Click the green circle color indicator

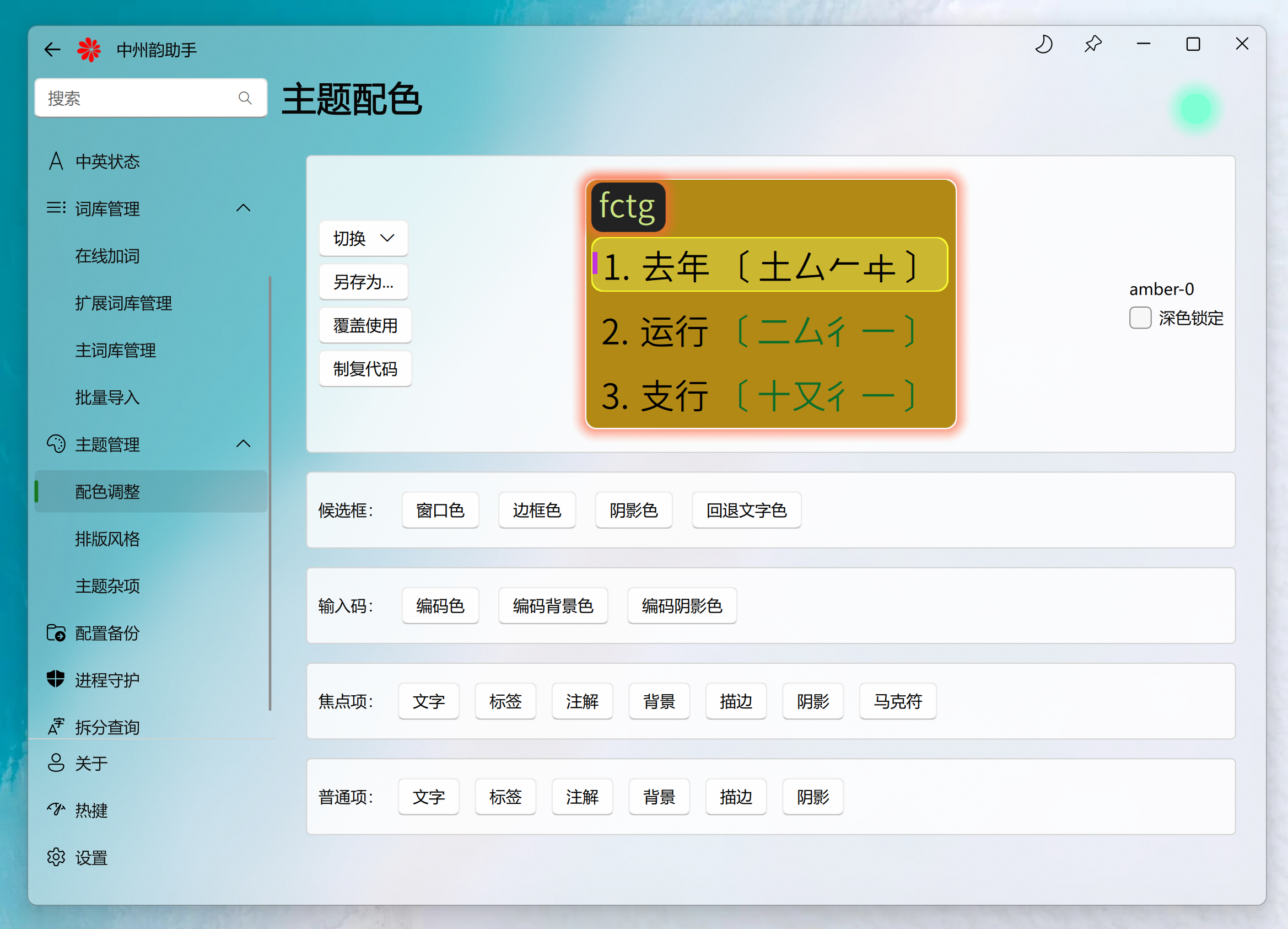coord(1195,109)
